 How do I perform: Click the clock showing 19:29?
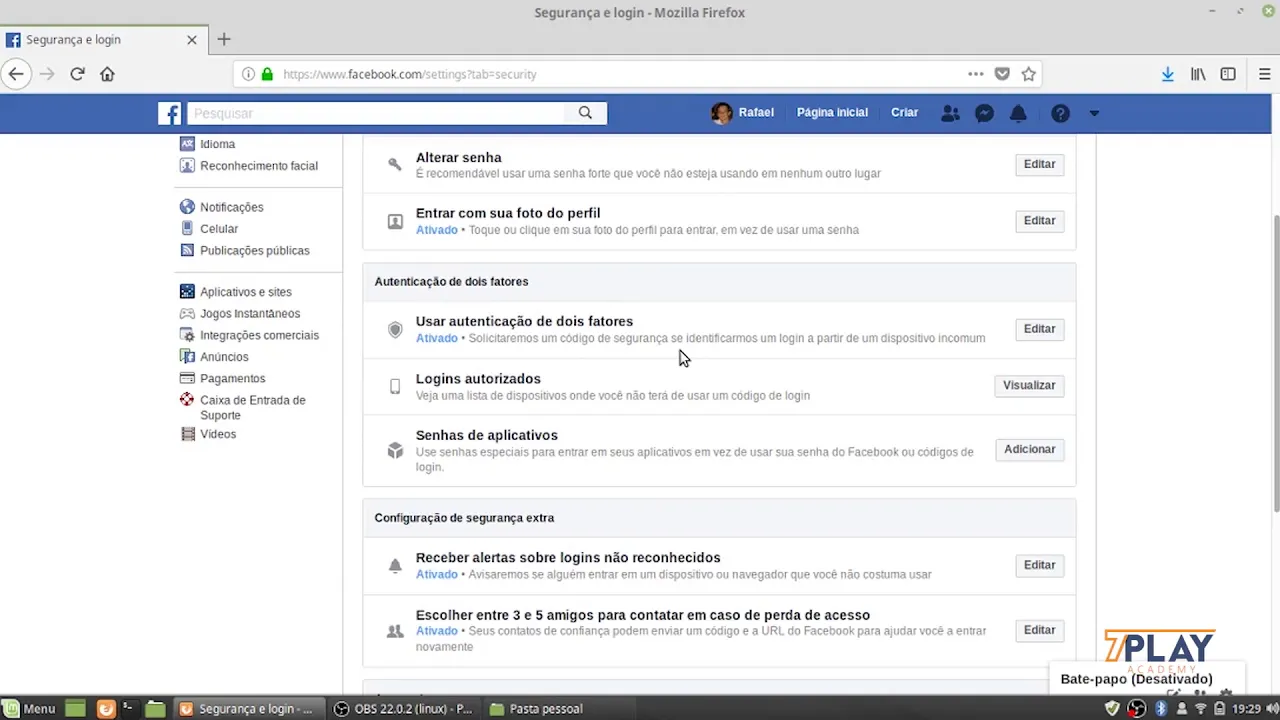1246,708
